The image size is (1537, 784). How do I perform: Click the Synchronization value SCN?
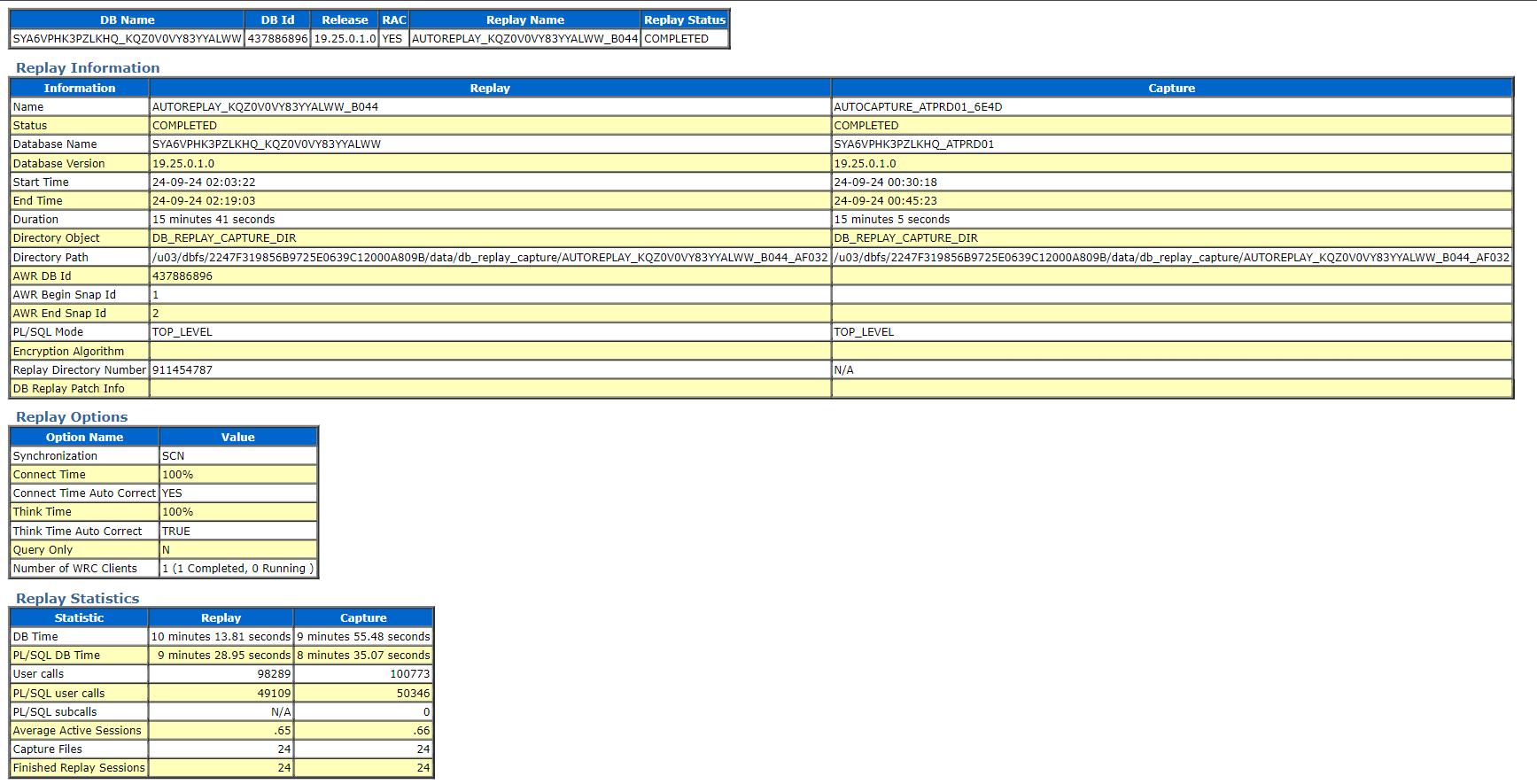pos(174,456)
